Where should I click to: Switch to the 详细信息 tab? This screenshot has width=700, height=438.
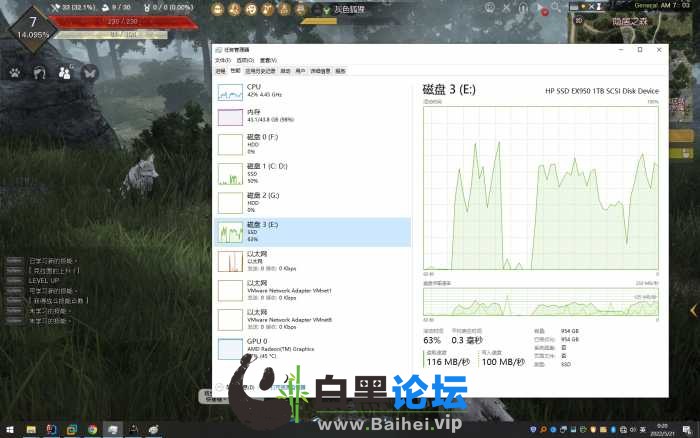(x=320, y=71)
